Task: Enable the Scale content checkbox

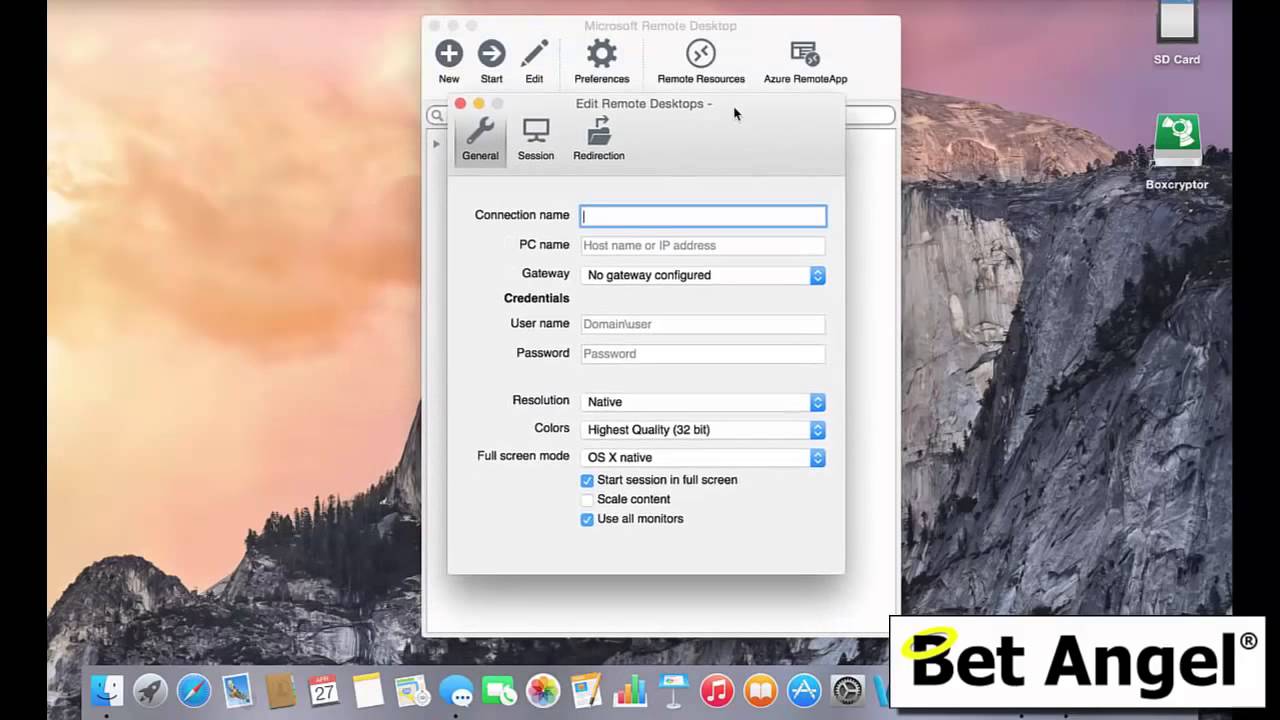Action: 587,499
